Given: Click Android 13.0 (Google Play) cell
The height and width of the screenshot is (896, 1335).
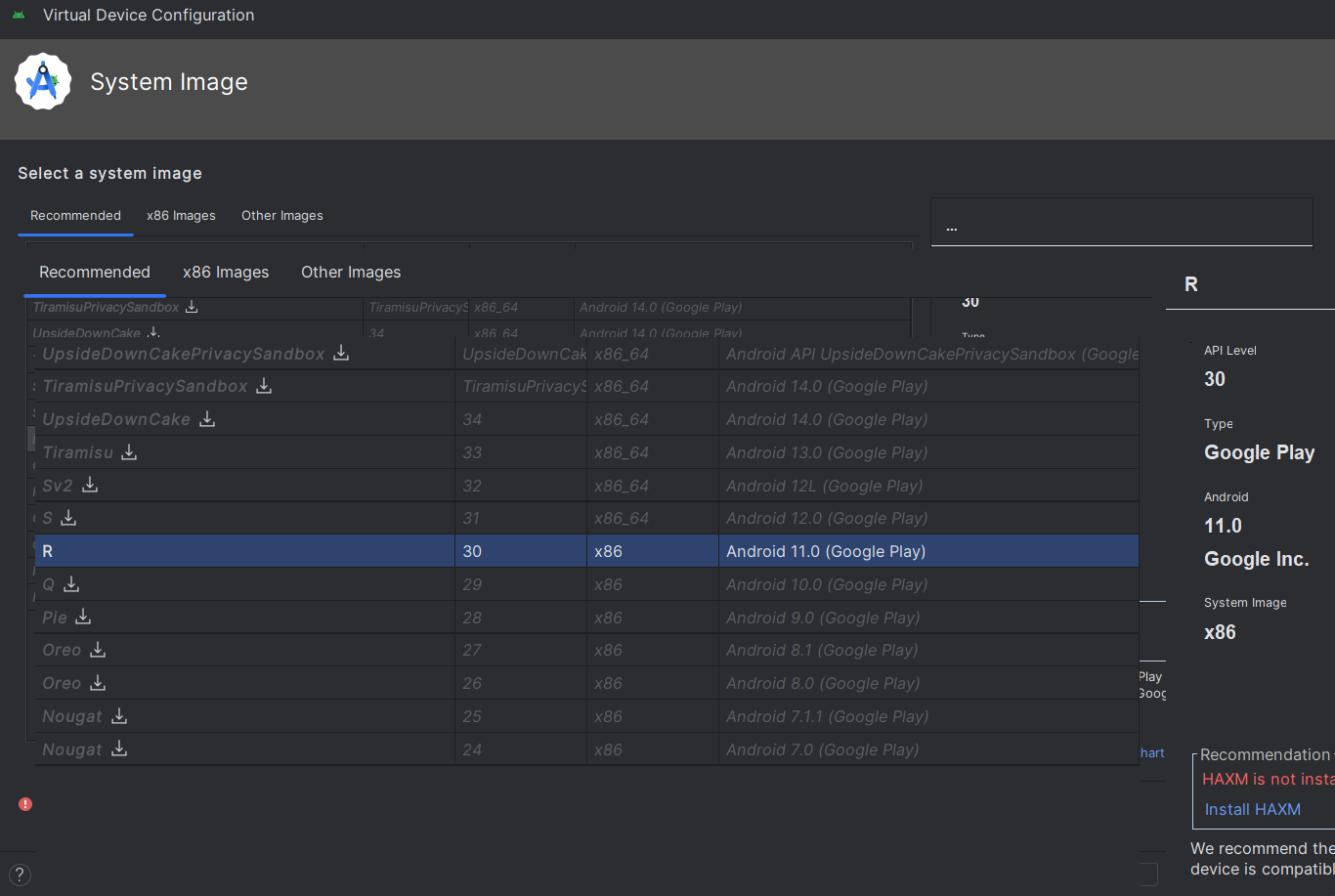Looking at the screenshot, I should point(928,452).
